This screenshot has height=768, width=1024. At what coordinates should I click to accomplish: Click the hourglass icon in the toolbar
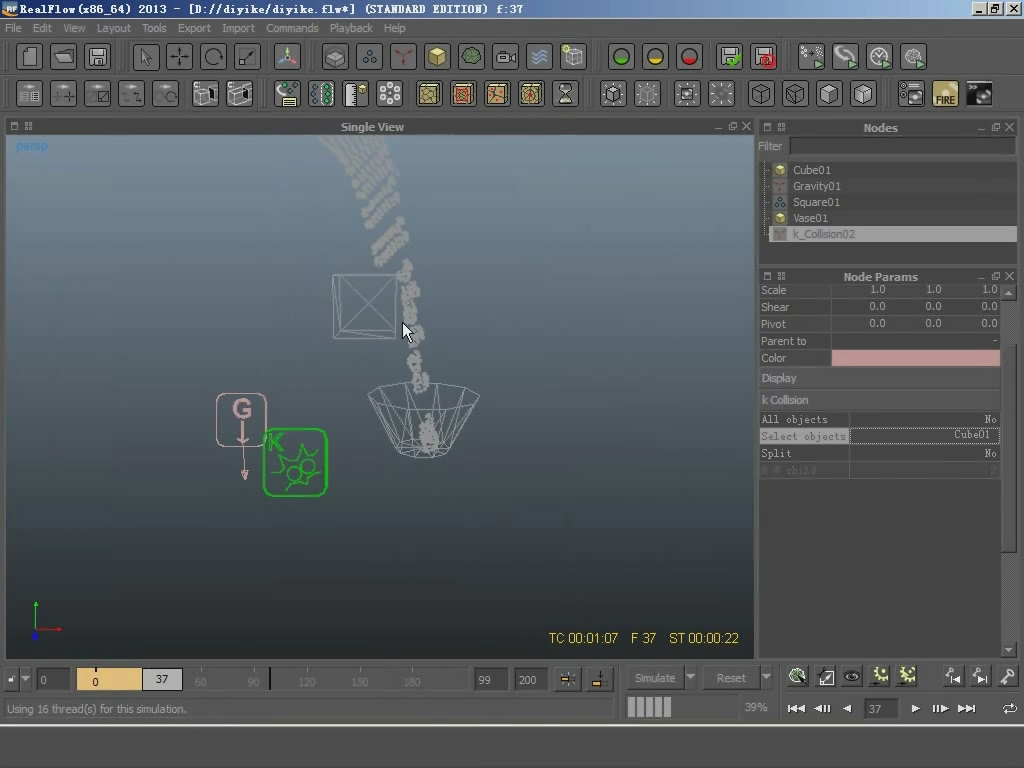565,94
